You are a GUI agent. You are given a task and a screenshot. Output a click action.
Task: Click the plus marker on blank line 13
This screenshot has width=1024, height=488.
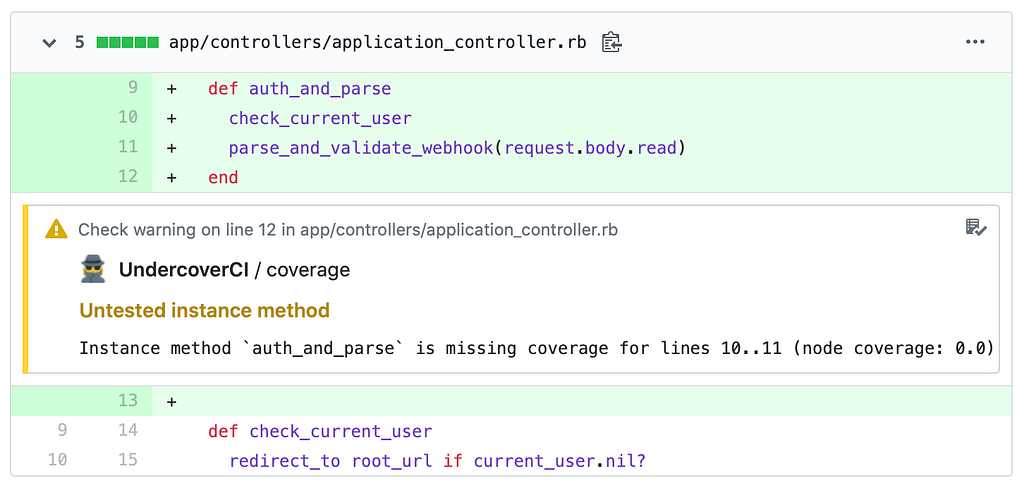[x=172, y=401]
